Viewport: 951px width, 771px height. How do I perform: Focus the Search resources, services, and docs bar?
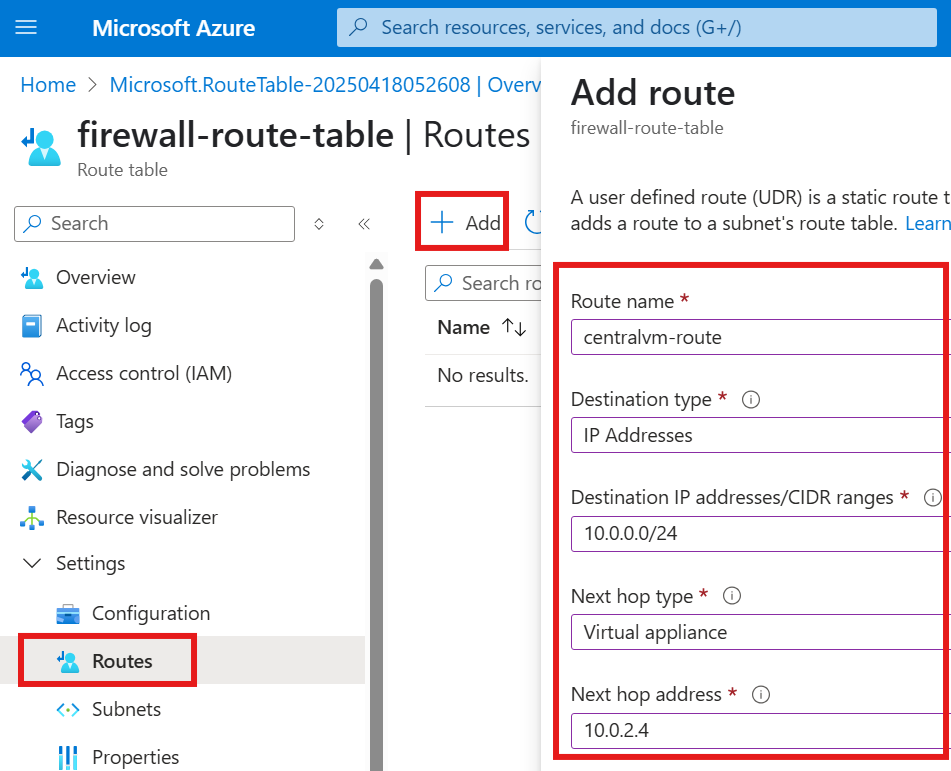pyautogui.click(x=637, y=27)
